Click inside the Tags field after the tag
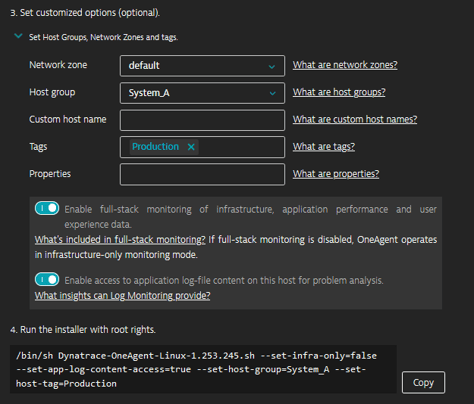The image size is (474, 404). pos(241,147)
